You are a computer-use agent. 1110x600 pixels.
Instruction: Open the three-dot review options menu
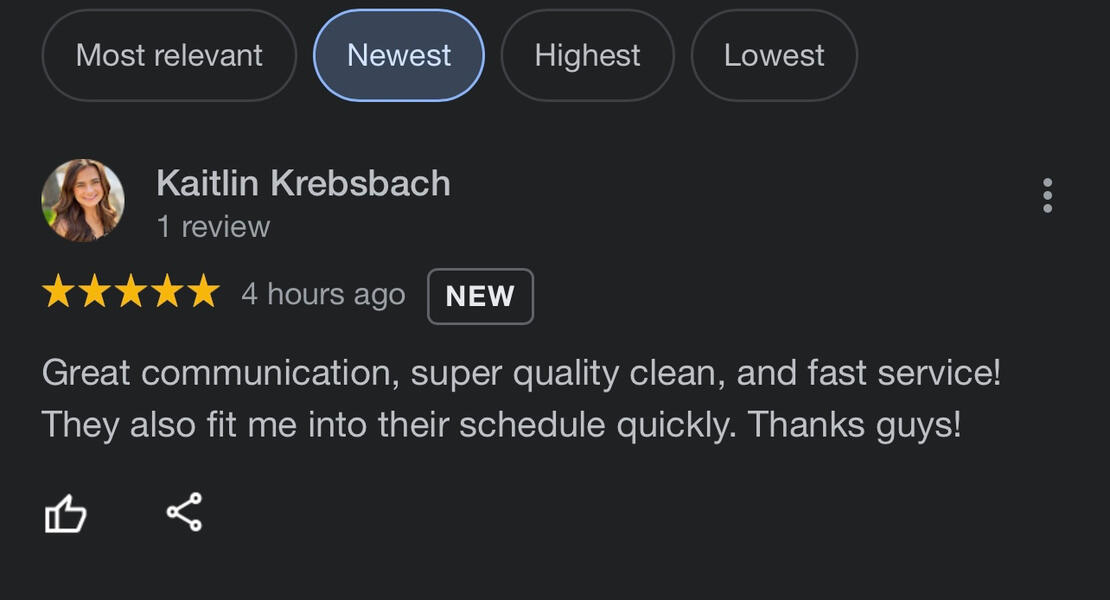tap(1047, 196)
